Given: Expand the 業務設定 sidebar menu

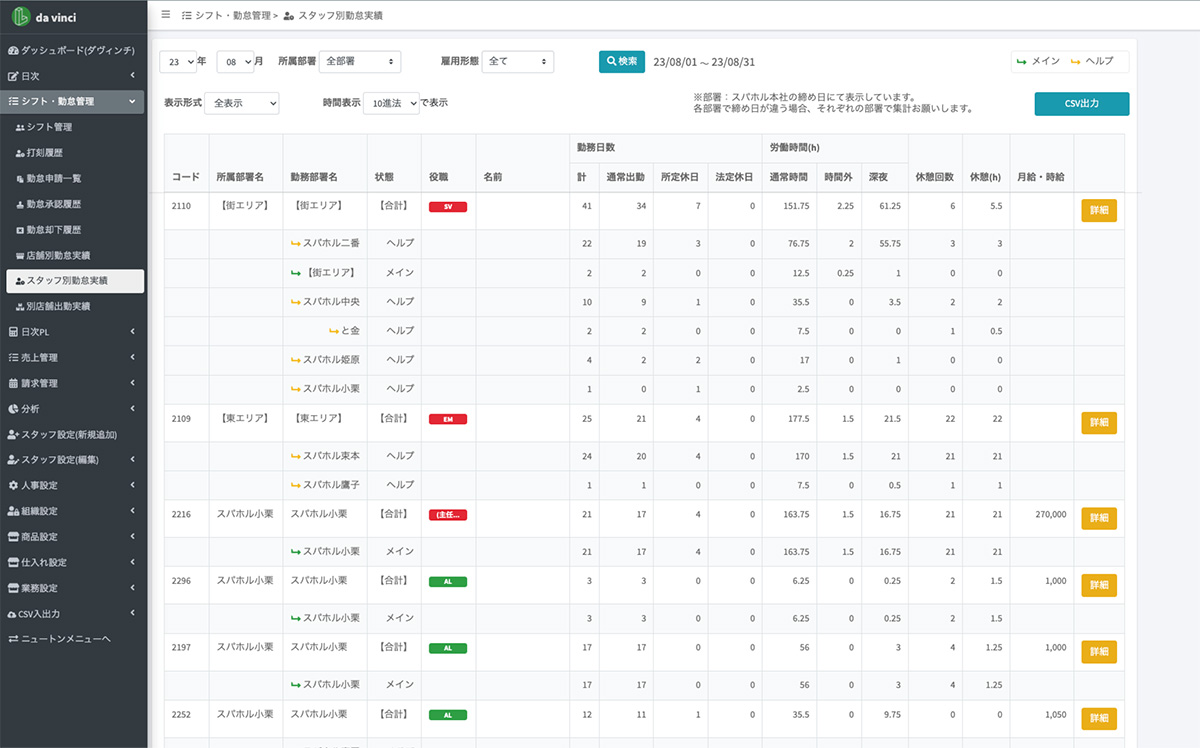Looking at the screenshot, I should [74, 588].
